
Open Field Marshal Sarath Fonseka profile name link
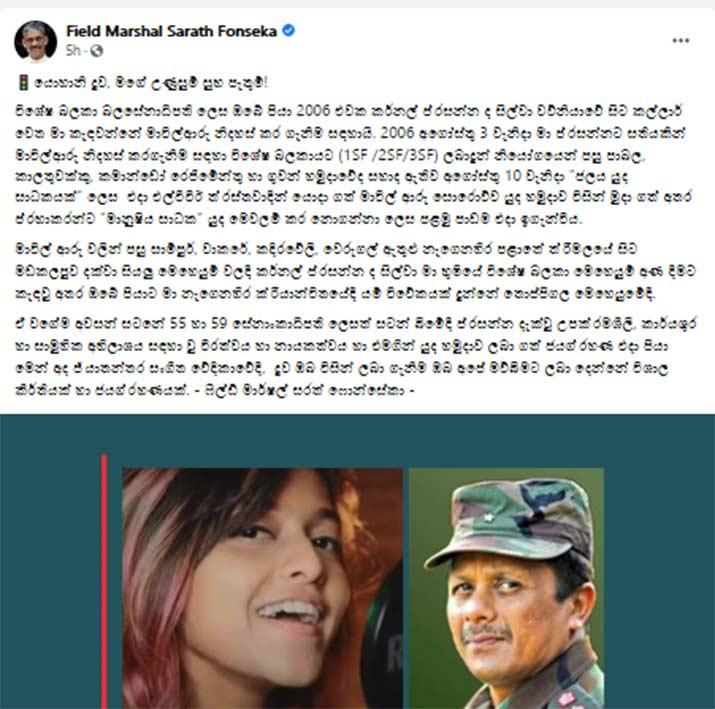click(x=171, y=31)
